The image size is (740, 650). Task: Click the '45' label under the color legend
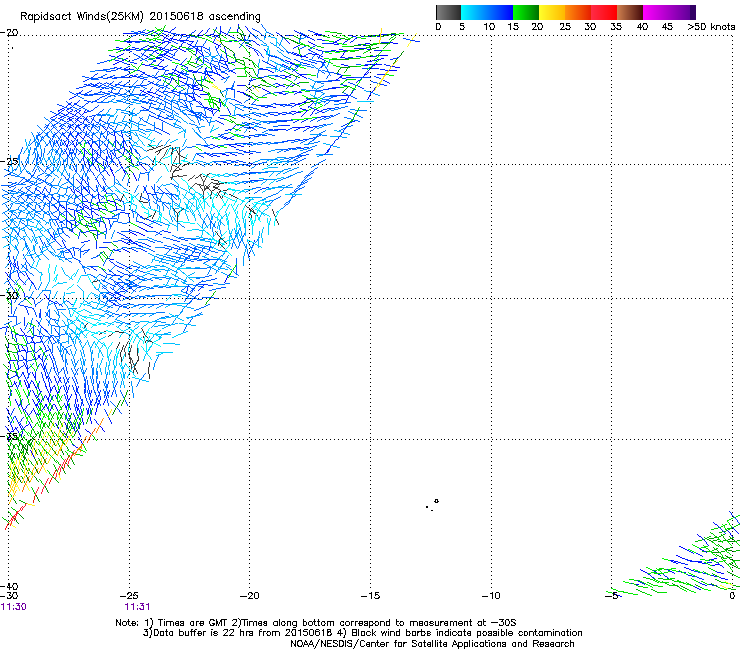coord(667,27)
